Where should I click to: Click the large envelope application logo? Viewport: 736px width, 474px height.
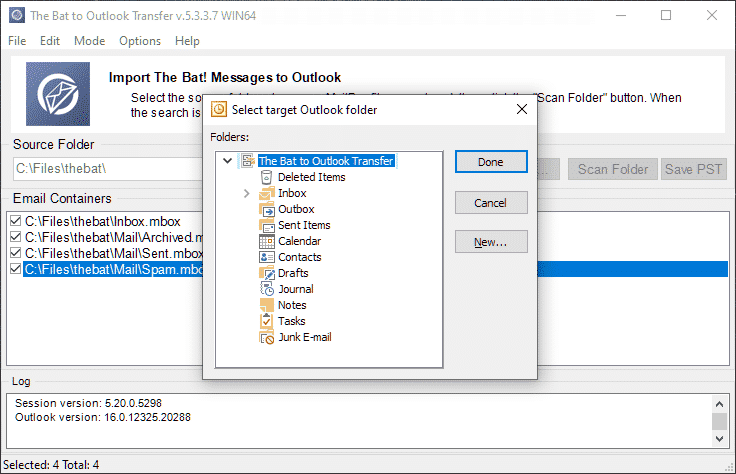[x=58, y=94]
